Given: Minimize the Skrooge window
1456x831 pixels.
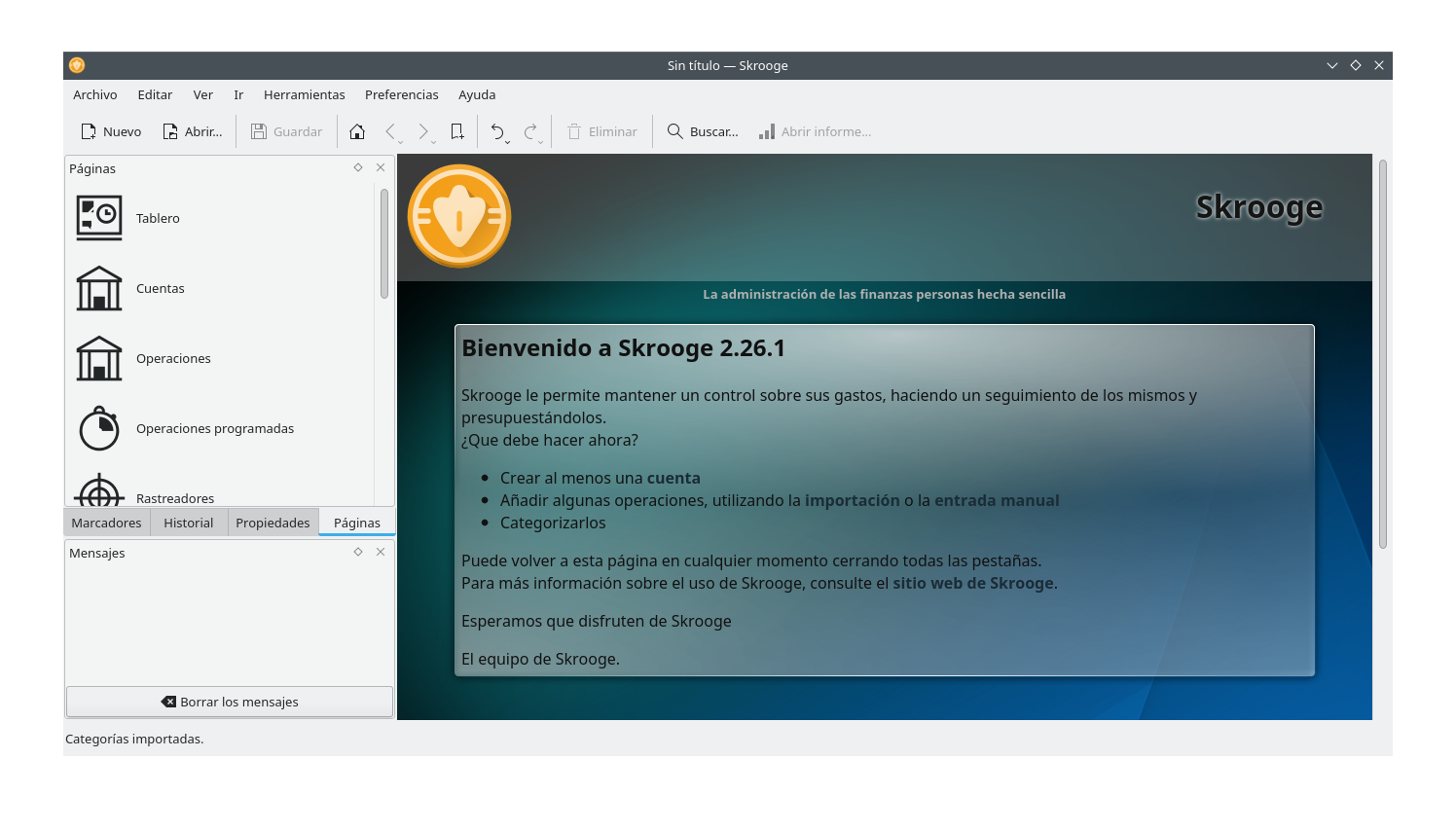Looking at the screenshot, I should 1332,65.
